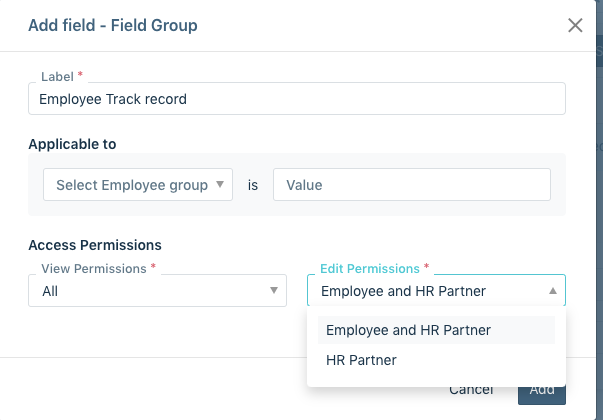603x420 pixels.
Task: Click the arrow beside Select Employee group
Action: [x=220, y=184]
